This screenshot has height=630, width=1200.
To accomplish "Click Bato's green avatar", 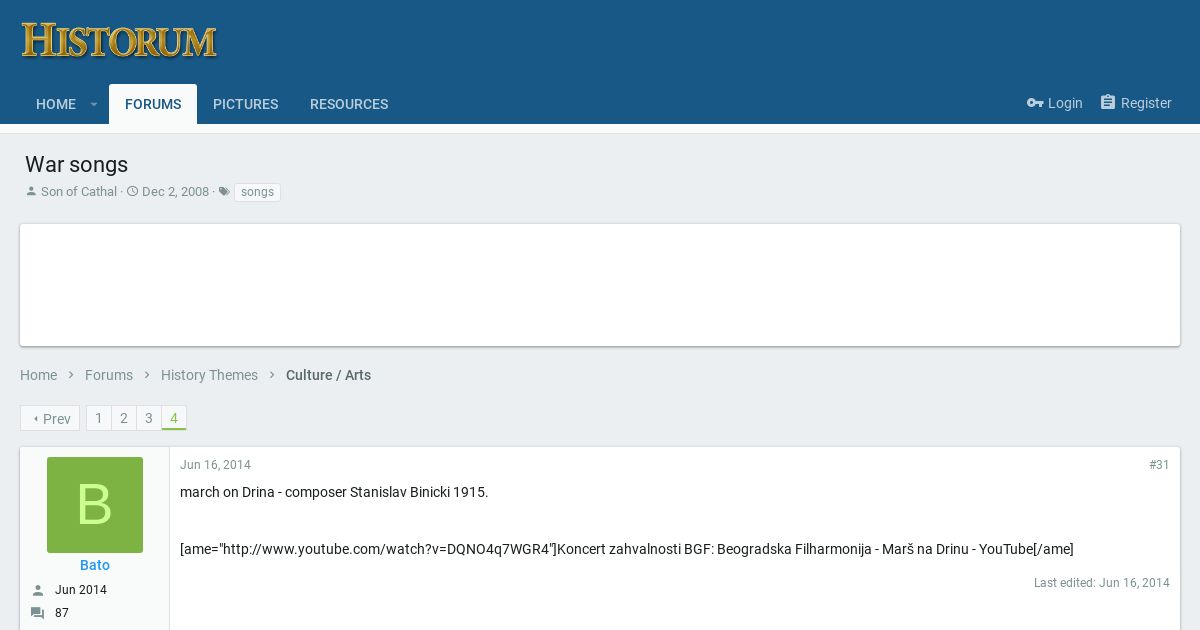I will (95, 505).
